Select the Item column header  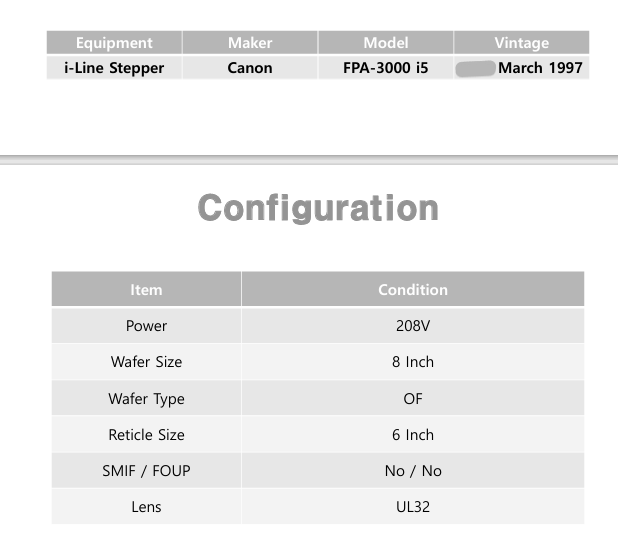tap(146, 290)
